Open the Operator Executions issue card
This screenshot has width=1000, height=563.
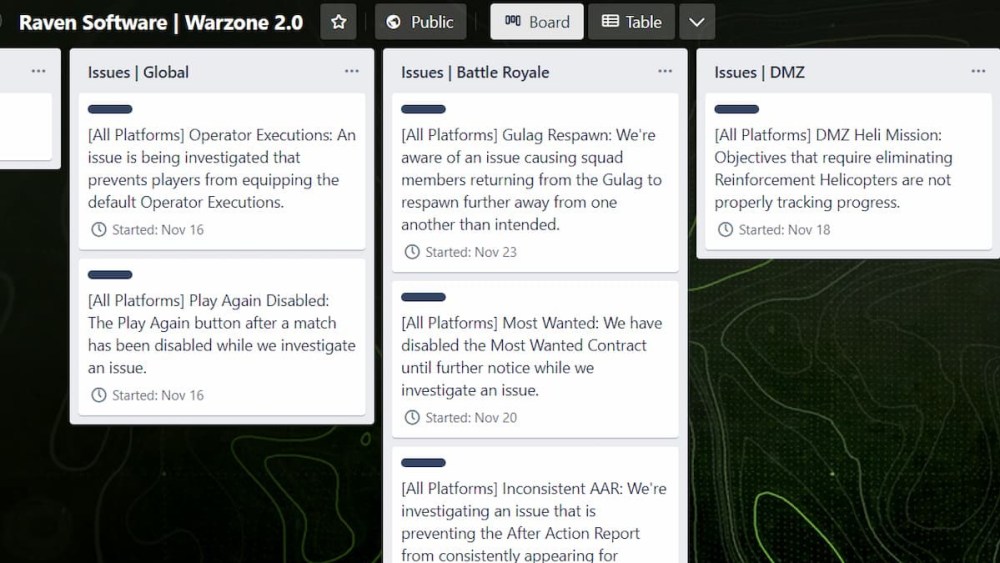coord(222,168)
